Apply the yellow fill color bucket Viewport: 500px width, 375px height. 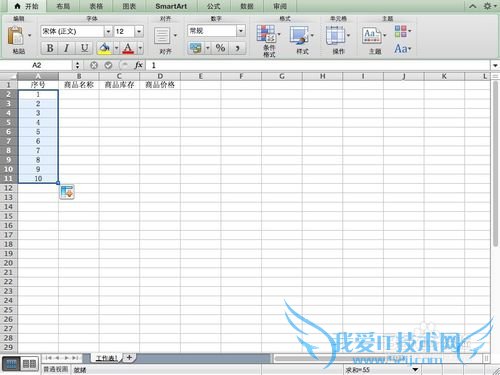105,48
